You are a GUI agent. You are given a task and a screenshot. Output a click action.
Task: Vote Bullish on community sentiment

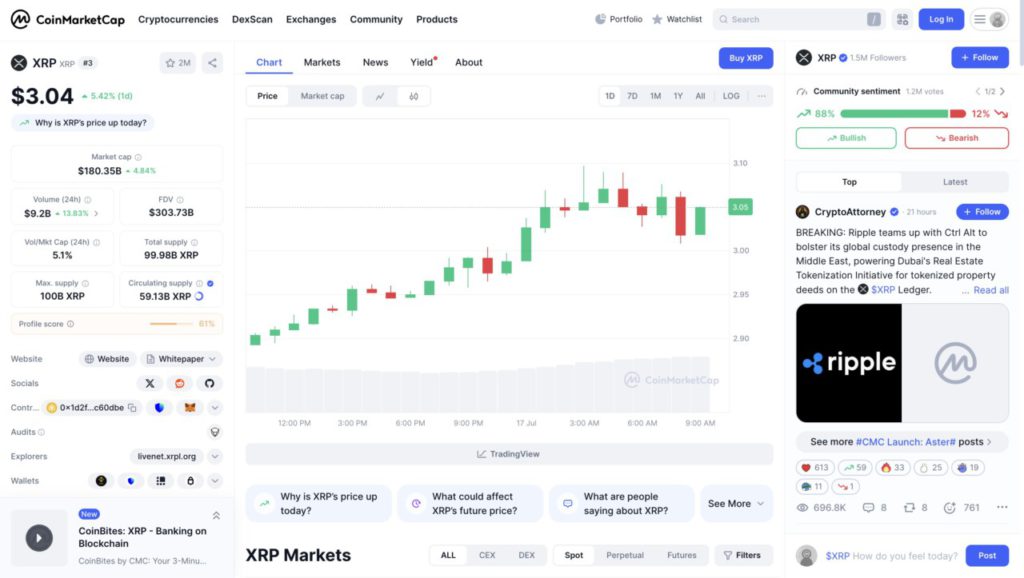pyautogui.click(x=846, y=138)
